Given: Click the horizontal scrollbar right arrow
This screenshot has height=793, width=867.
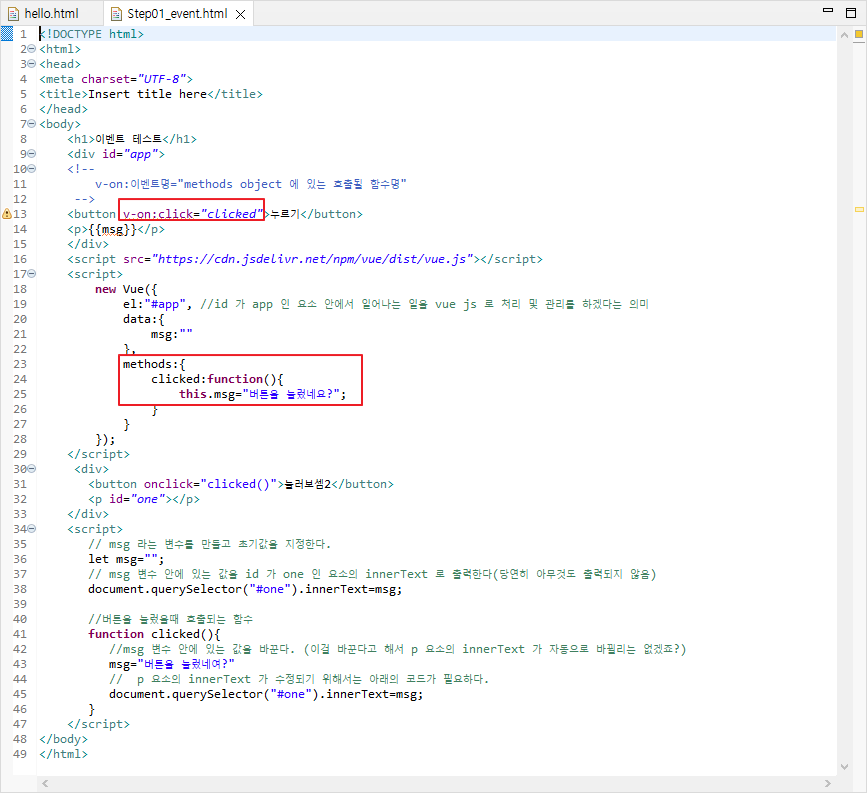Looking at the screenshot, I should tap(828, 783).
